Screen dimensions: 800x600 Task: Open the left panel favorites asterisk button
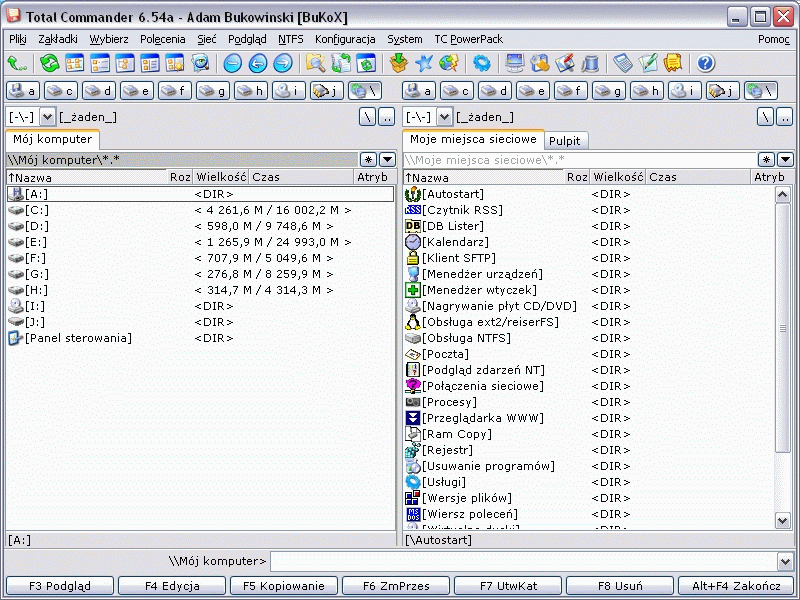pos(368,160)
